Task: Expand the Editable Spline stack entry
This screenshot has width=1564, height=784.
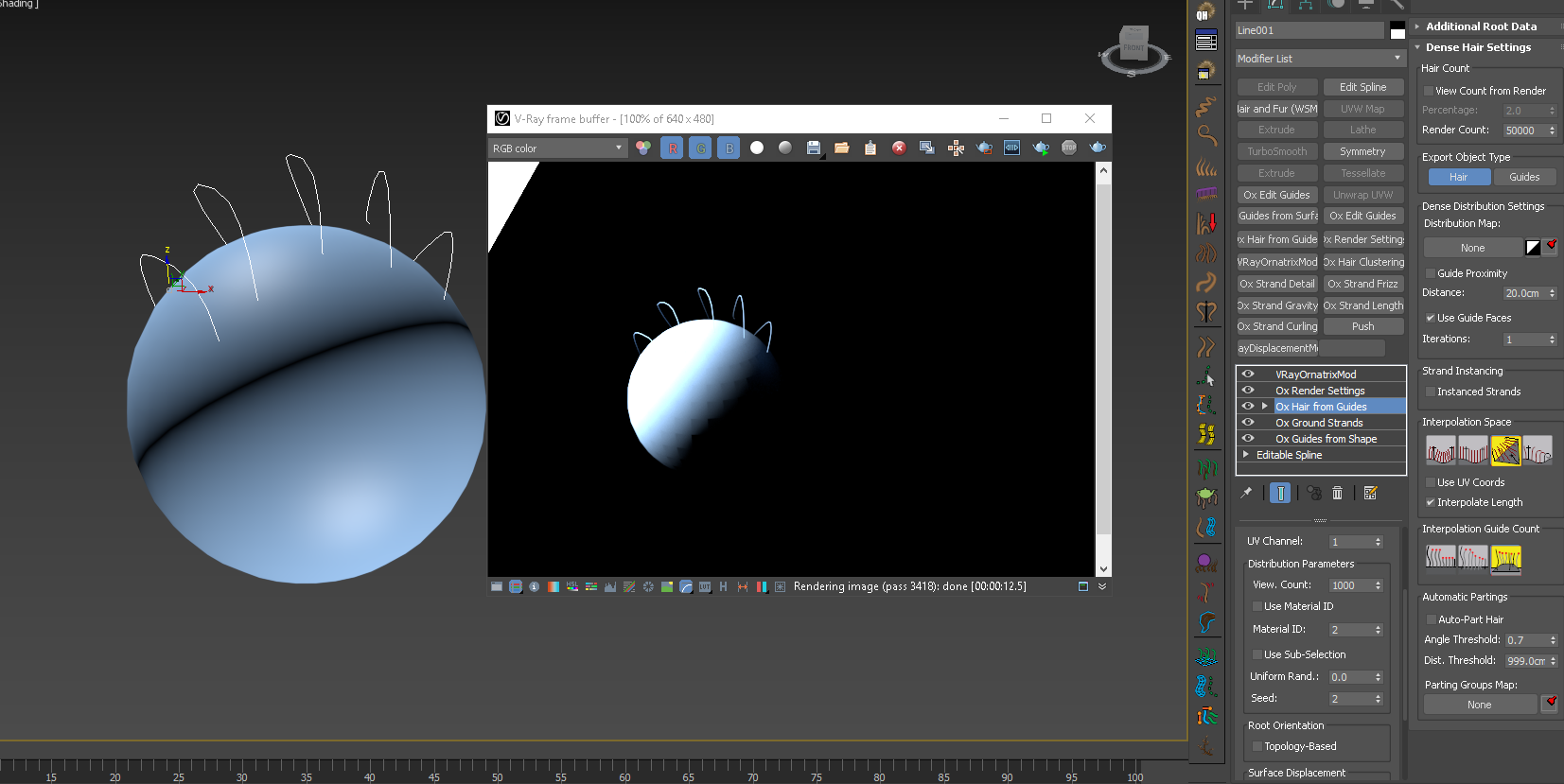Action: tap(1246, 455)
